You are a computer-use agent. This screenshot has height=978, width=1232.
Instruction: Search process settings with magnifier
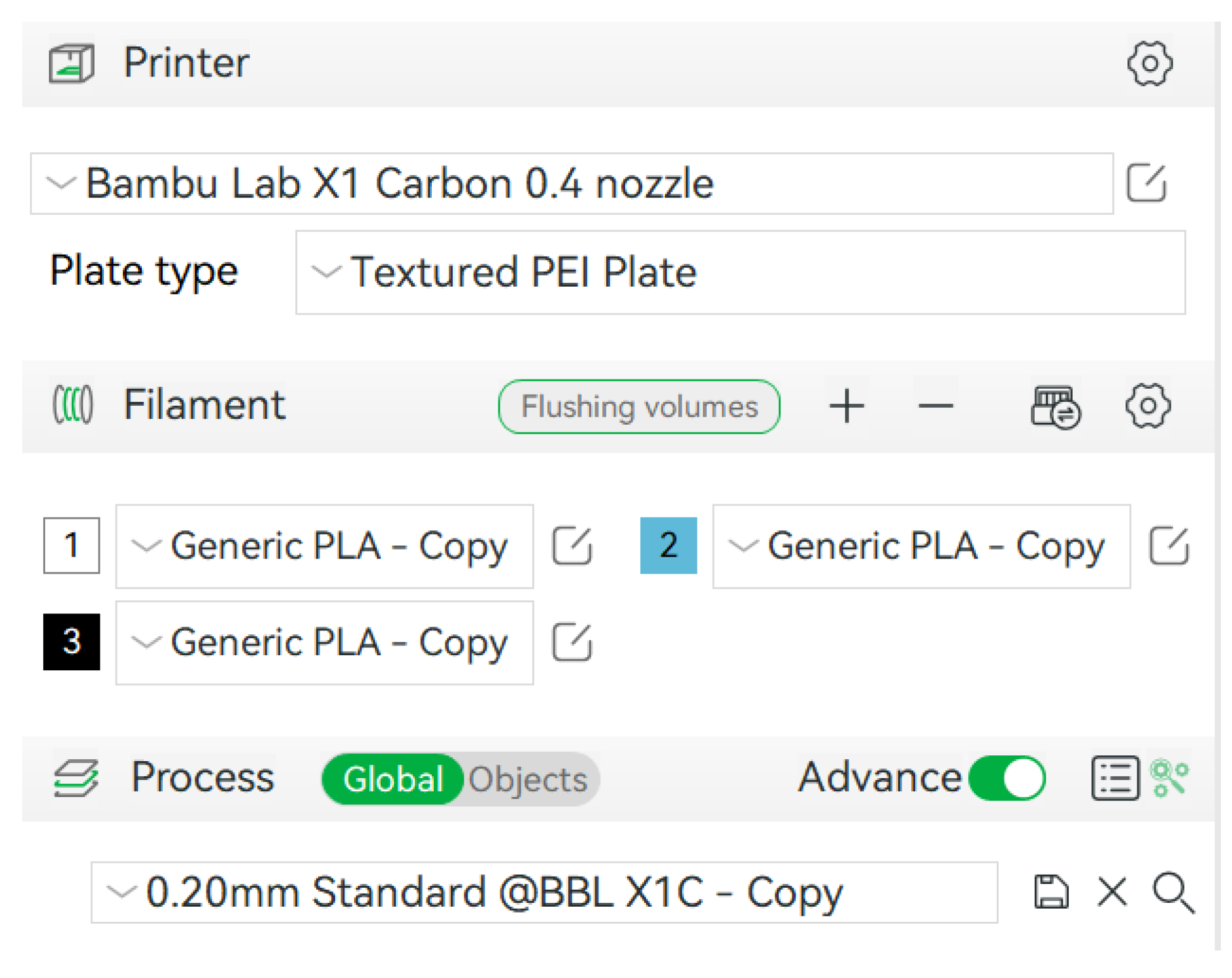click(1173, 892)
